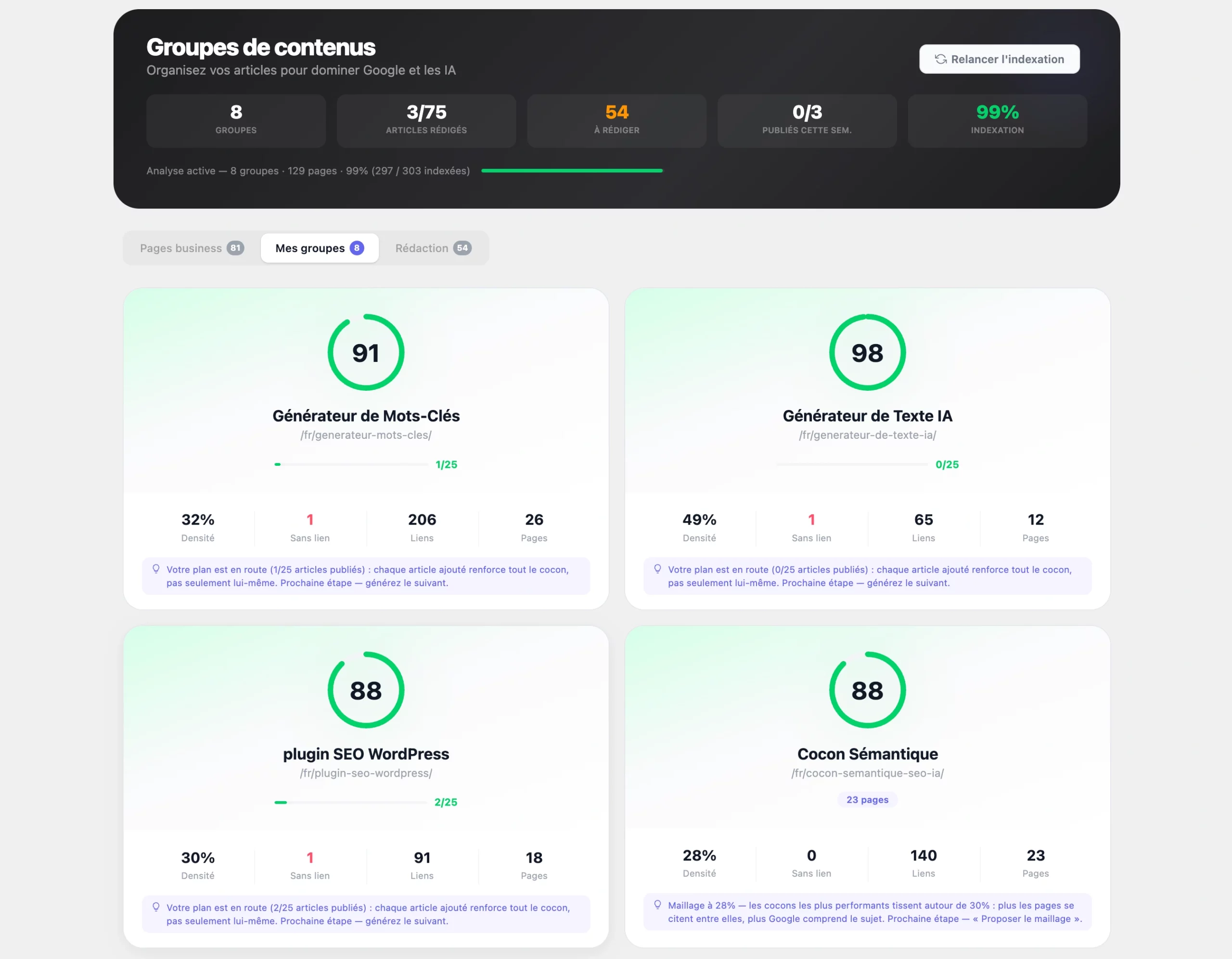This screenshot has width=1232, height=959.
Task: Click the 2/25 counter text
Action: [446, 802]
